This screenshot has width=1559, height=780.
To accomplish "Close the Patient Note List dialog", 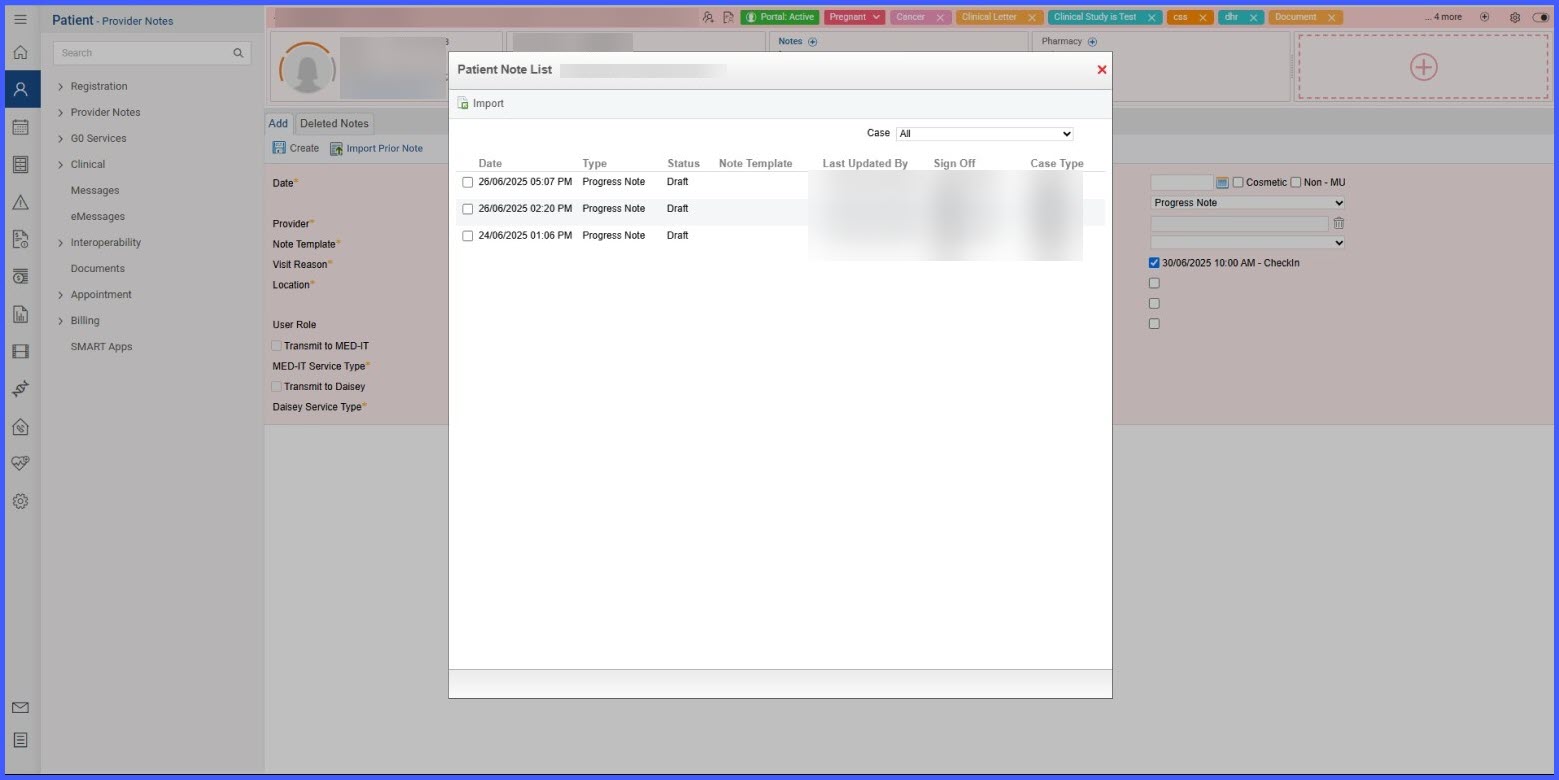I will click(x=1102, y=70).
